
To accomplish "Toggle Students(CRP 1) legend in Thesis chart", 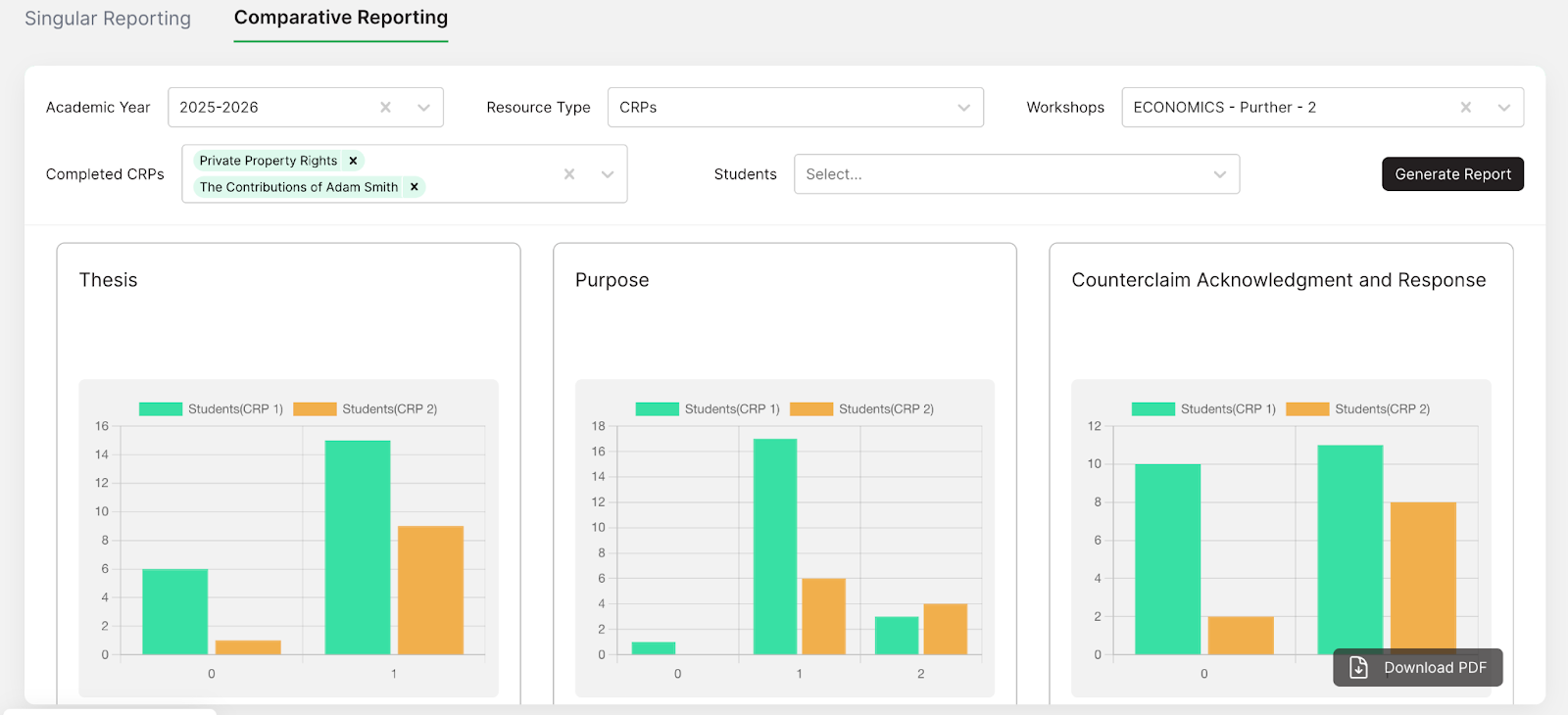I will click(x=212, y=409).
